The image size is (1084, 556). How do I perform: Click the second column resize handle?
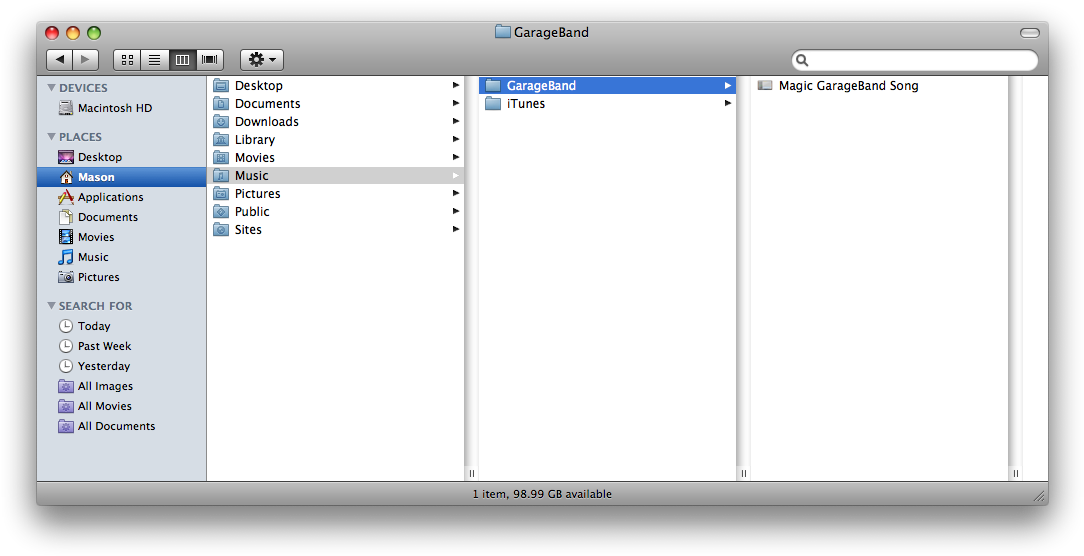pyautogui.click(x=744, y=474)
